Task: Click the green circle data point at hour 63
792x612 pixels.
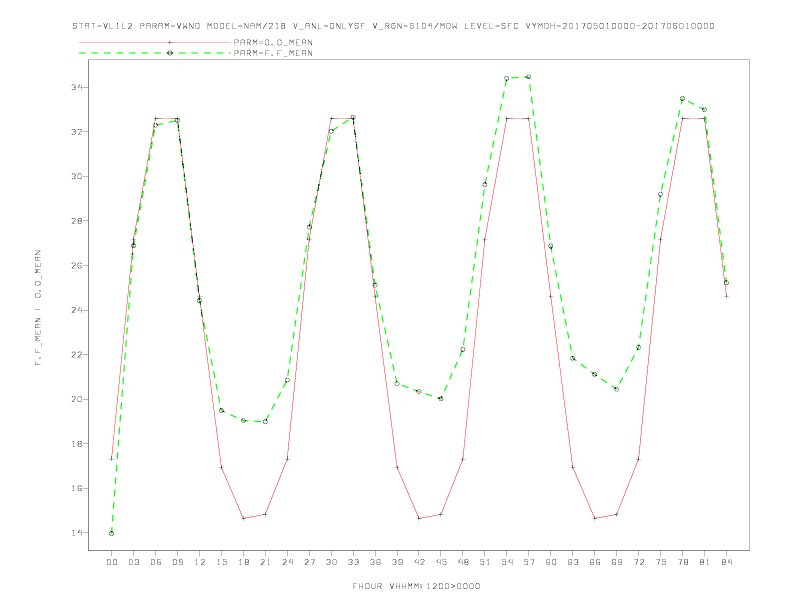Action: (x=573, y=358)
